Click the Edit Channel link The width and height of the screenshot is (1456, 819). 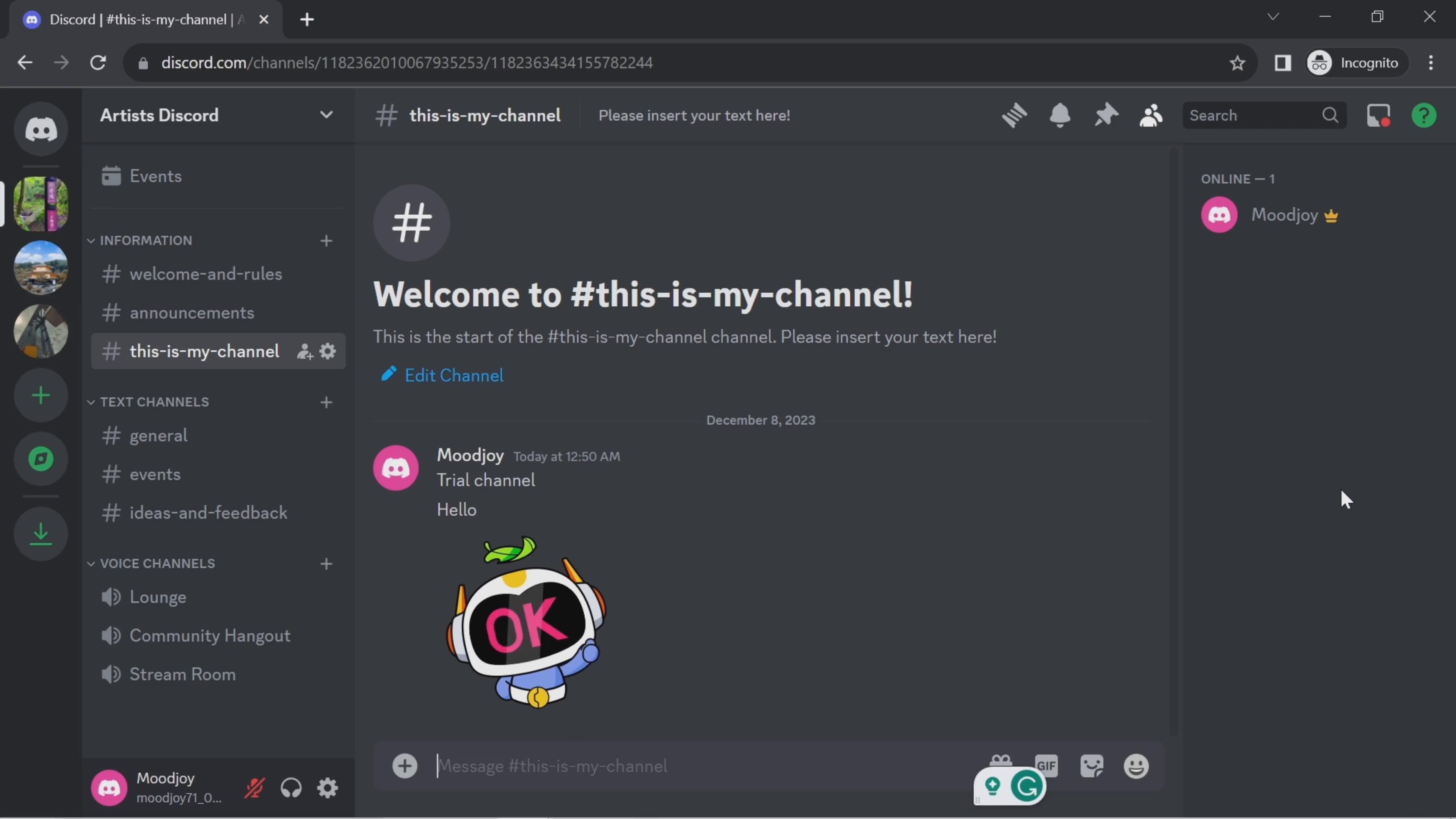pyautogui.click(x=453, y=375)
